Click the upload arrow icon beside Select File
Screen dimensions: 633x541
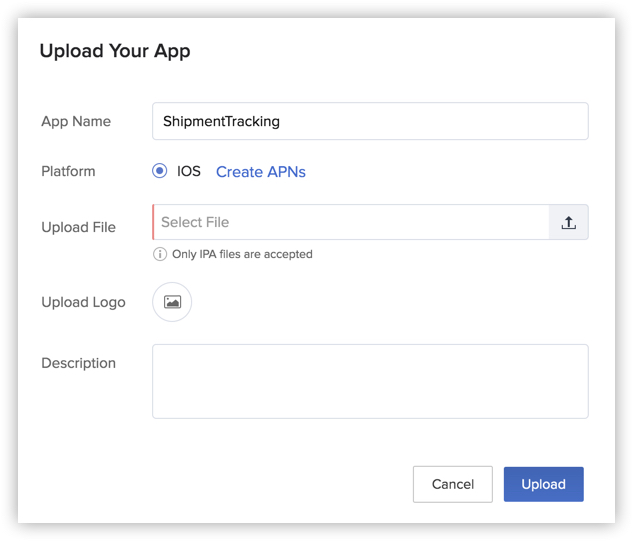tap(568, 223)
